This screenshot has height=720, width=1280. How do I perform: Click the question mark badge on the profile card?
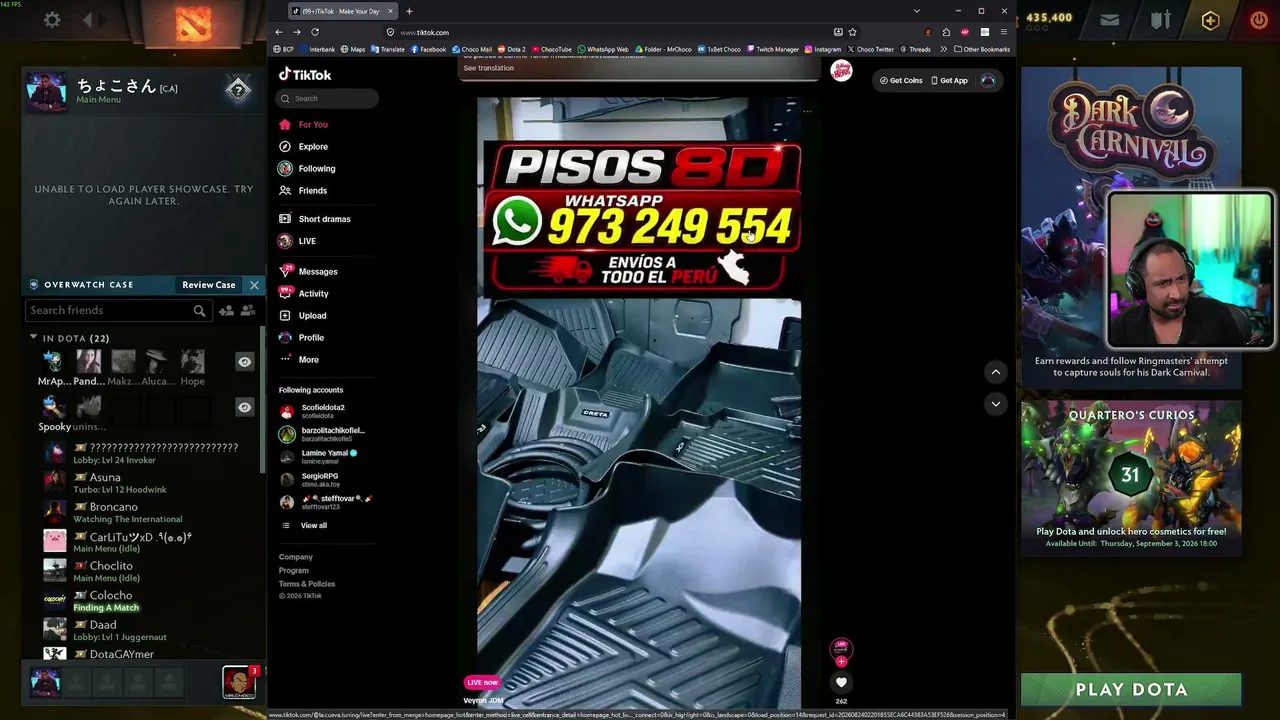[x=238, y=90]
